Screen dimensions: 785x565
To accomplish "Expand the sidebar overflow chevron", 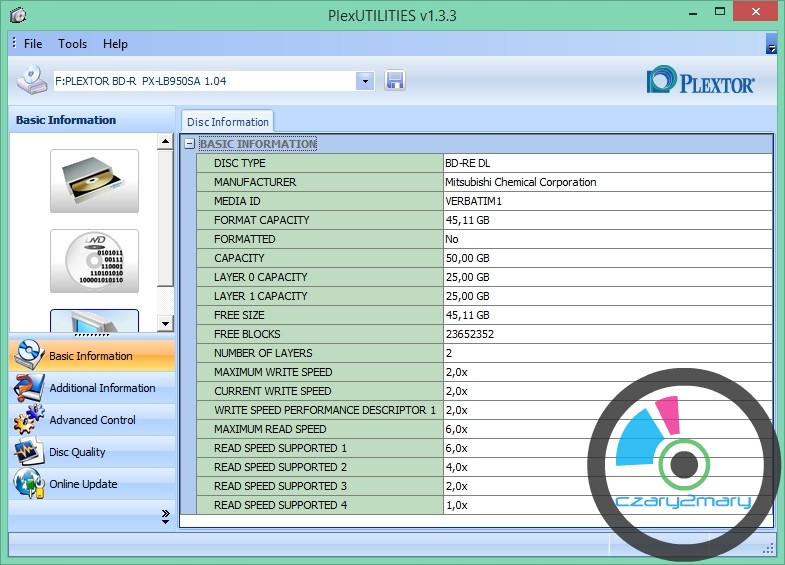I will tap(165, 515).
